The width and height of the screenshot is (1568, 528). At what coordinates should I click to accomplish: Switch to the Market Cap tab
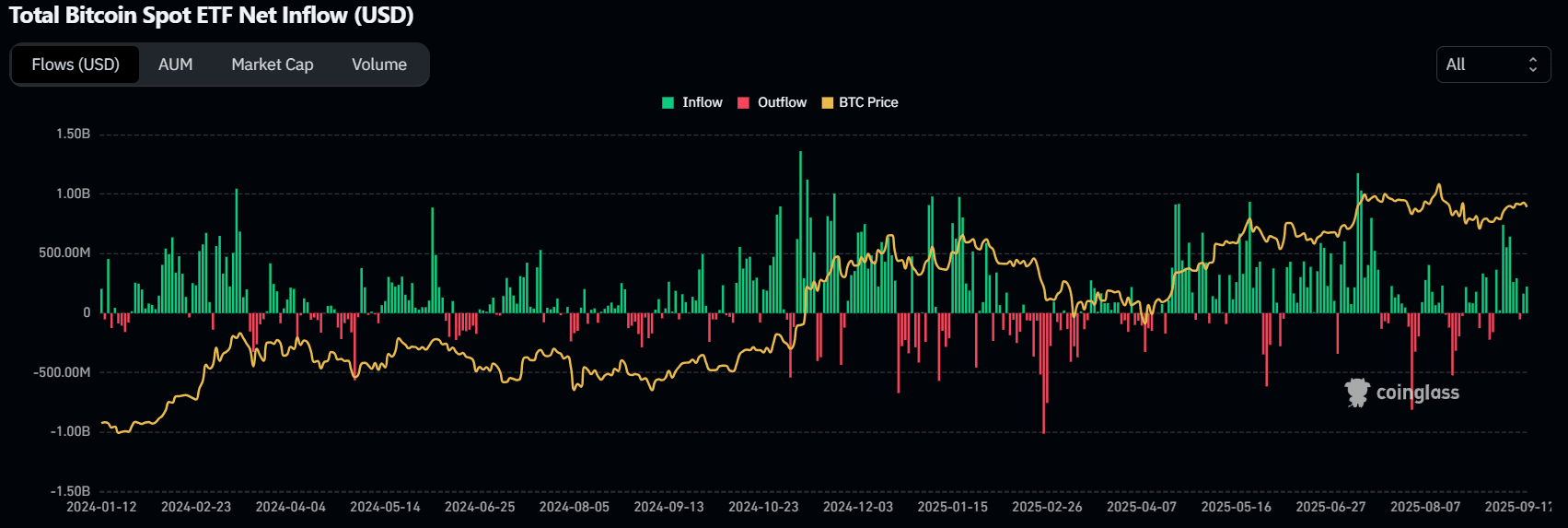[x=273, y=65]
